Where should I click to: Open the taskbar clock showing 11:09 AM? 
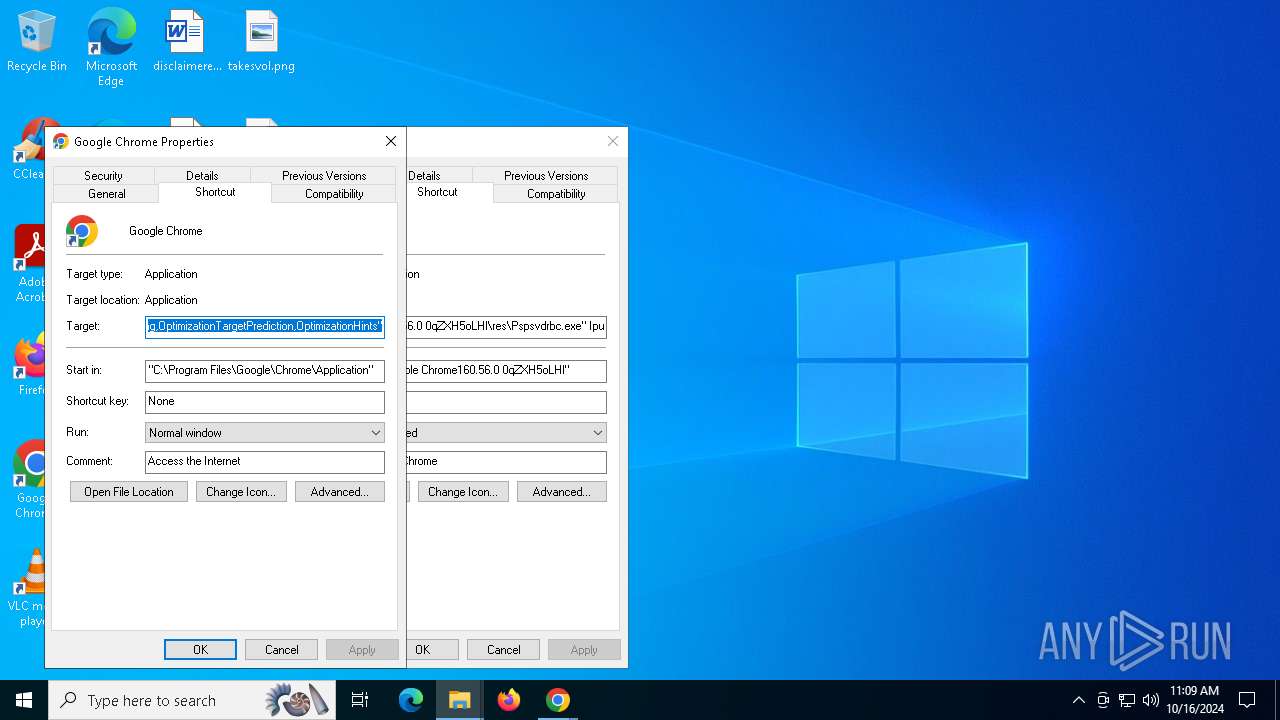[x=1194, y=700]
